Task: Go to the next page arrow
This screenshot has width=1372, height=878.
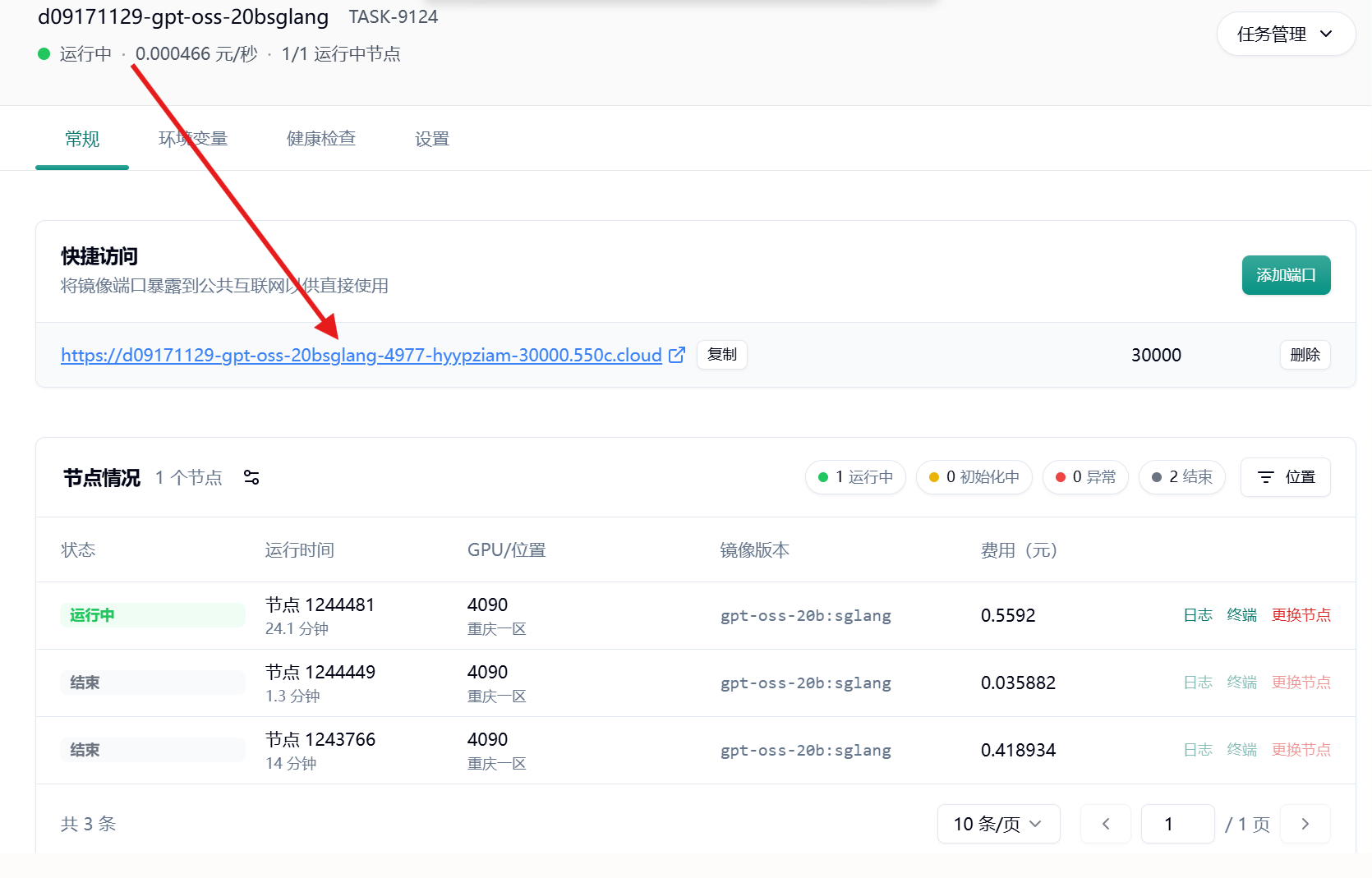Action: point(1305,824)
